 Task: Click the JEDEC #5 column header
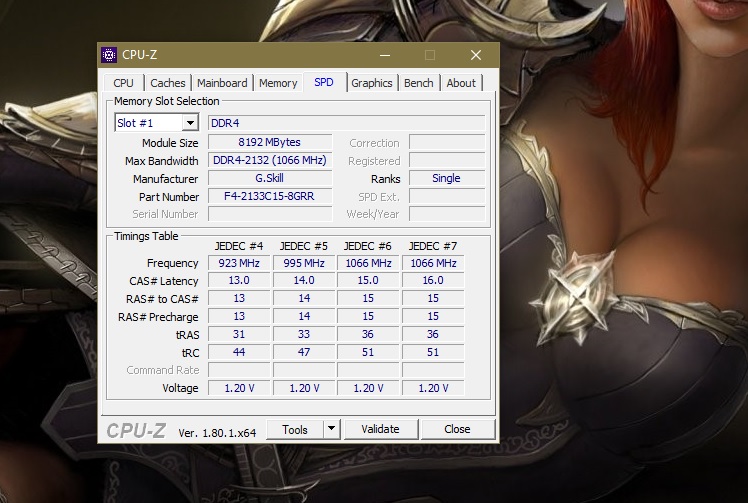304,246
